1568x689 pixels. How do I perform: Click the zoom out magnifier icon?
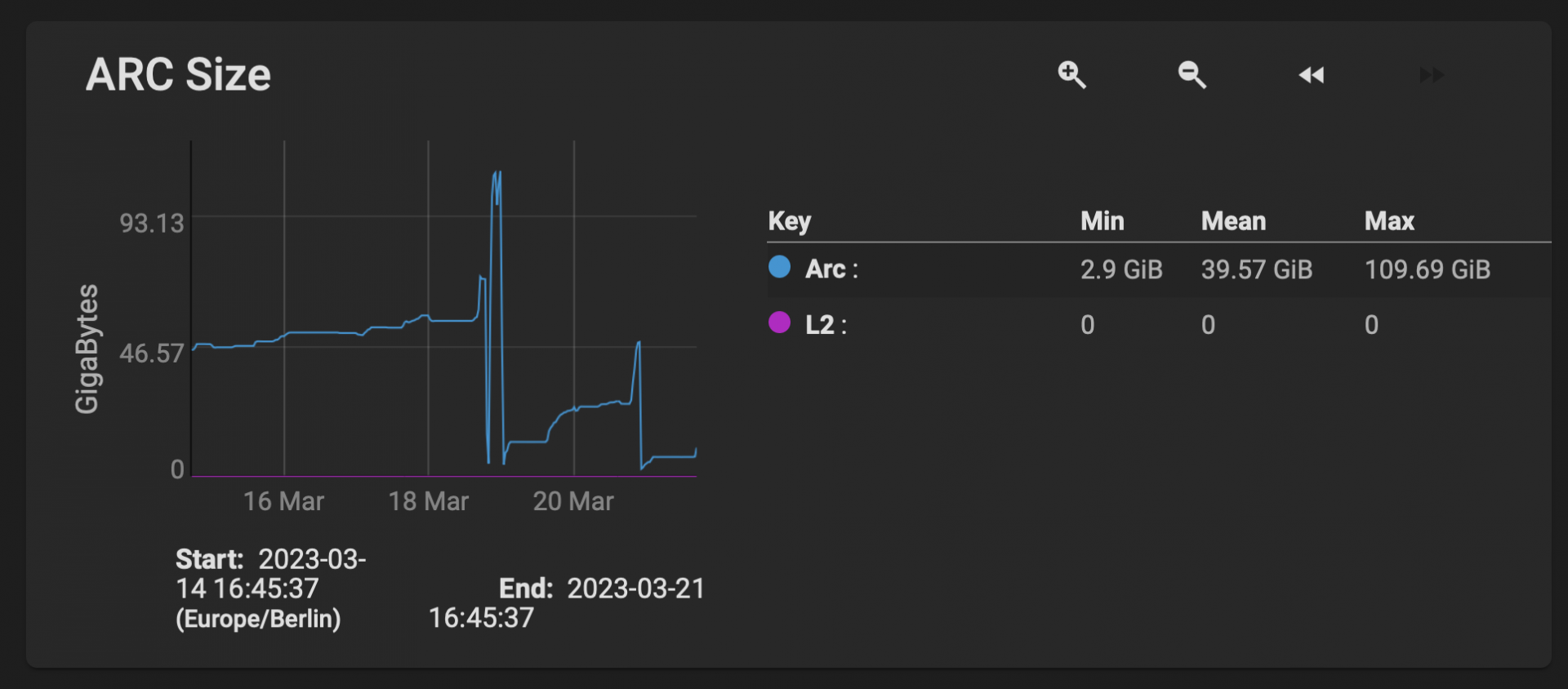(x=1192, y=75)
